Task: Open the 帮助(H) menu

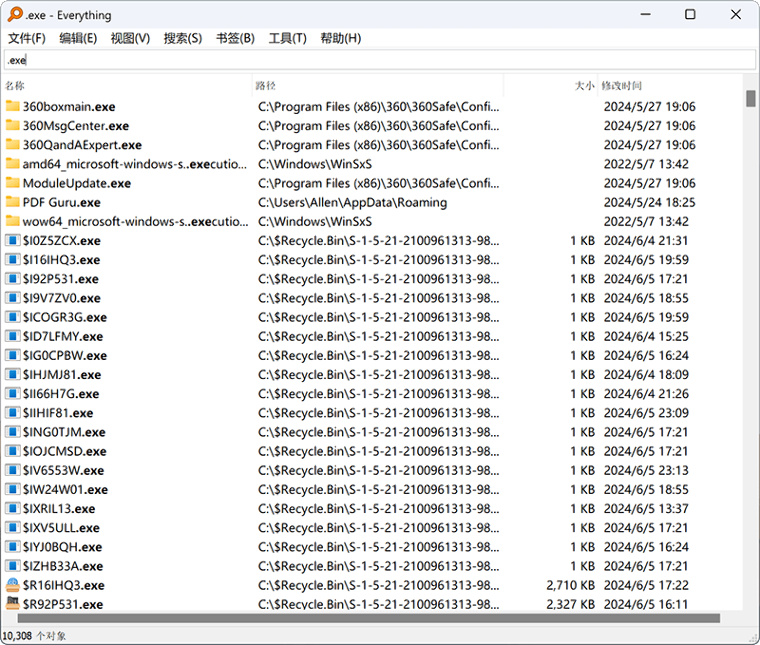Action: pos(341,38)
